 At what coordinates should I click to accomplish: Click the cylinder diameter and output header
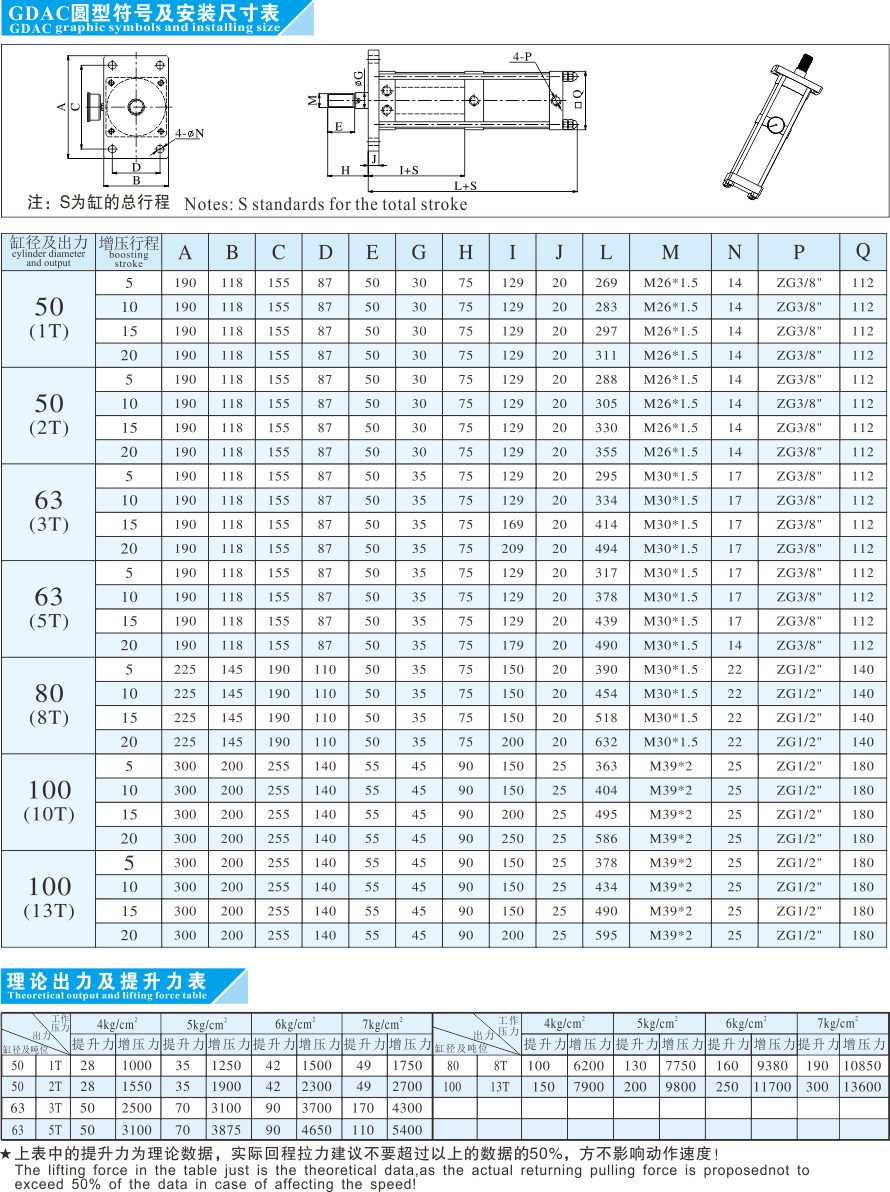48,252
